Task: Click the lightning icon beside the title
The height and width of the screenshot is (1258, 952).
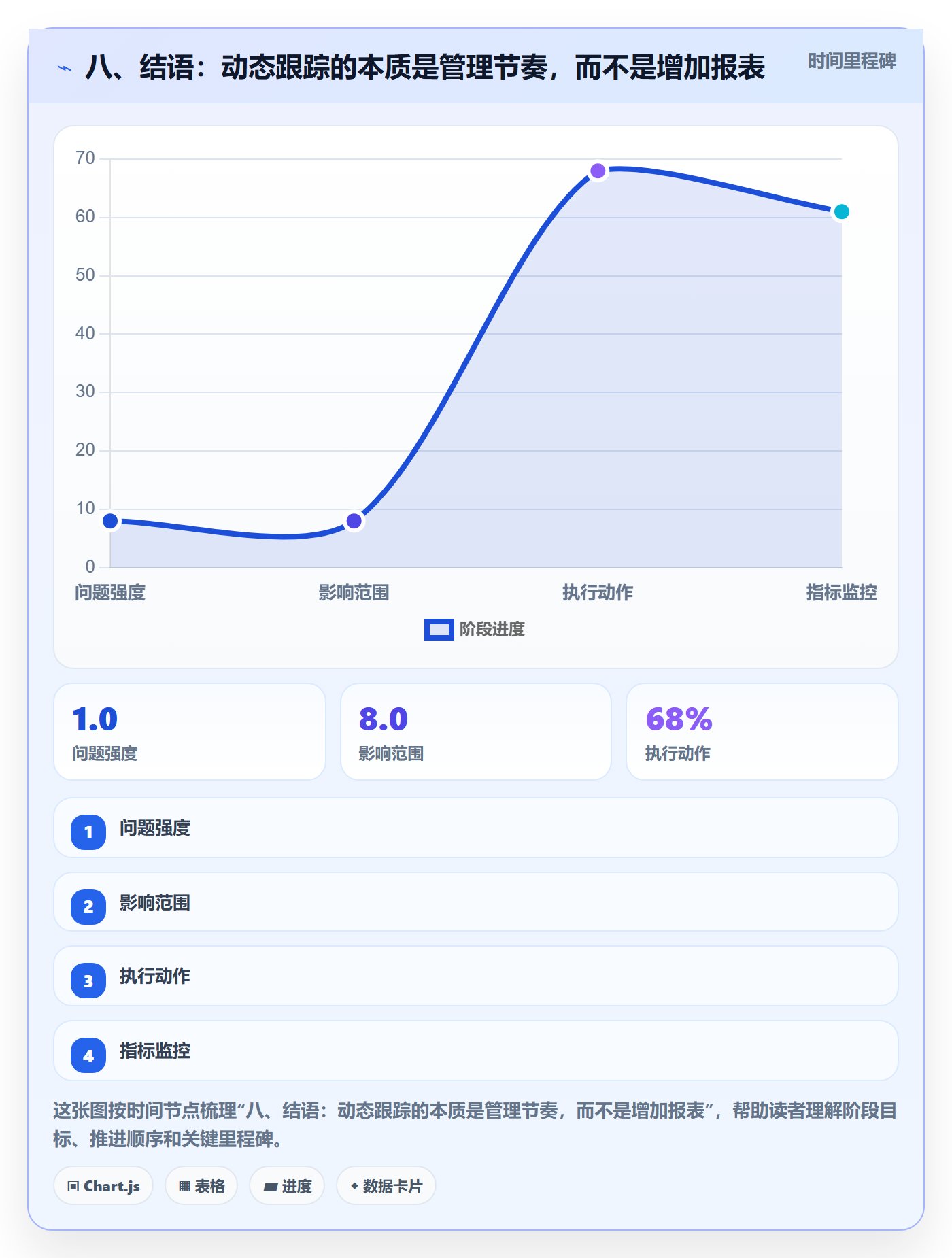Action: (65, 68)
